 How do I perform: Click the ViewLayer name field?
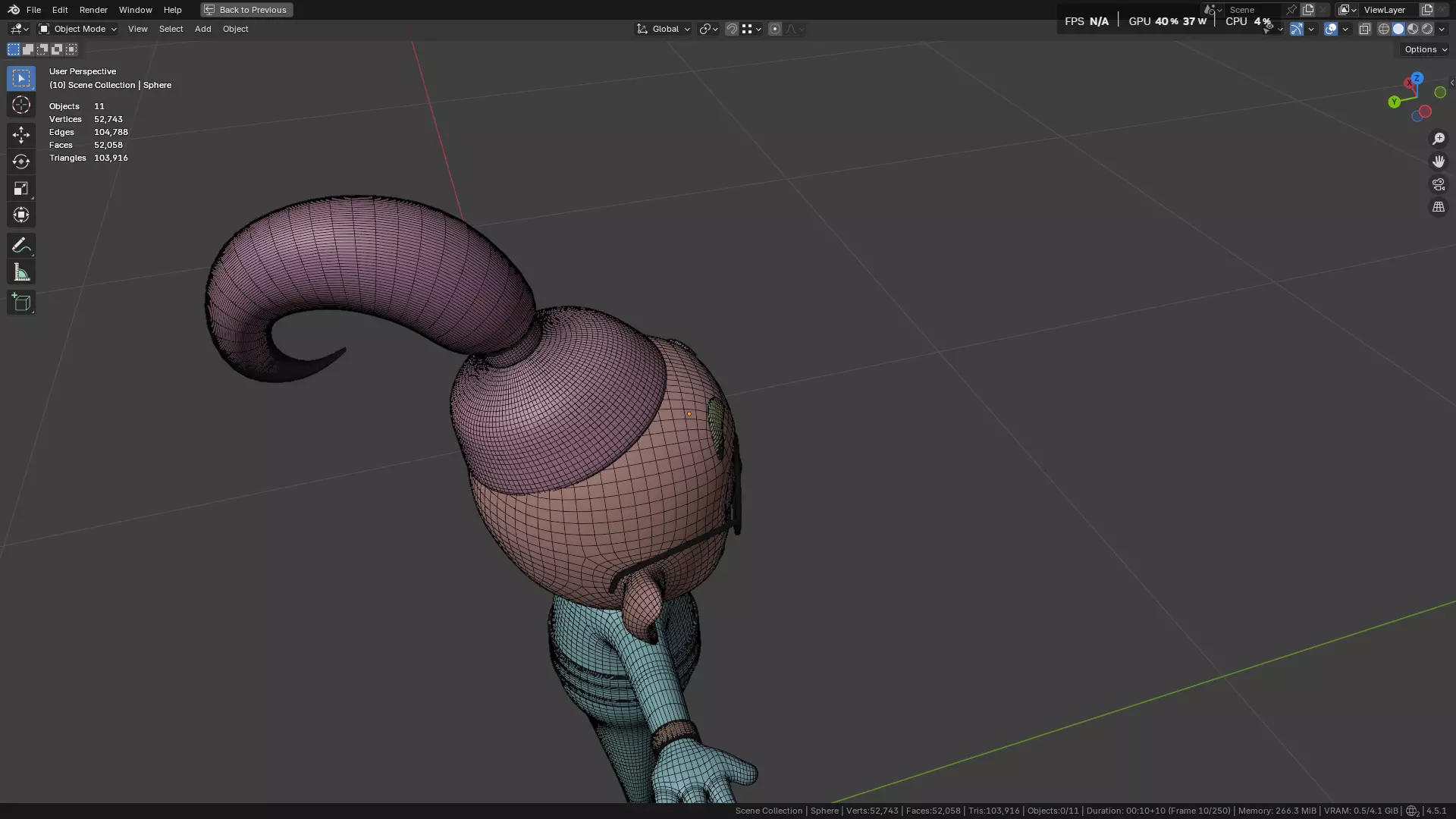[1389, 10]
